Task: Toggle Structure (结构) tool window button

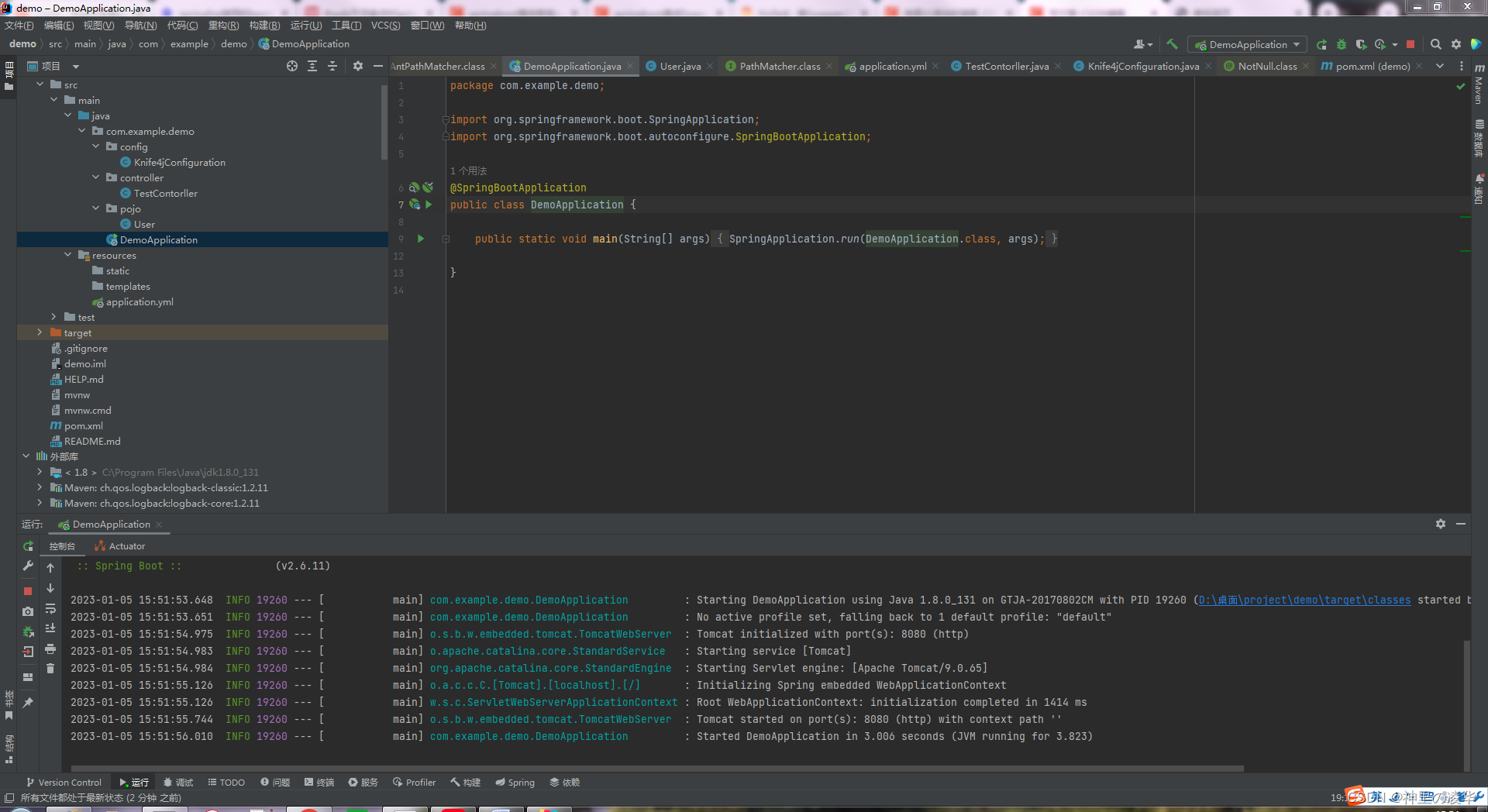Action: (9, 748)
